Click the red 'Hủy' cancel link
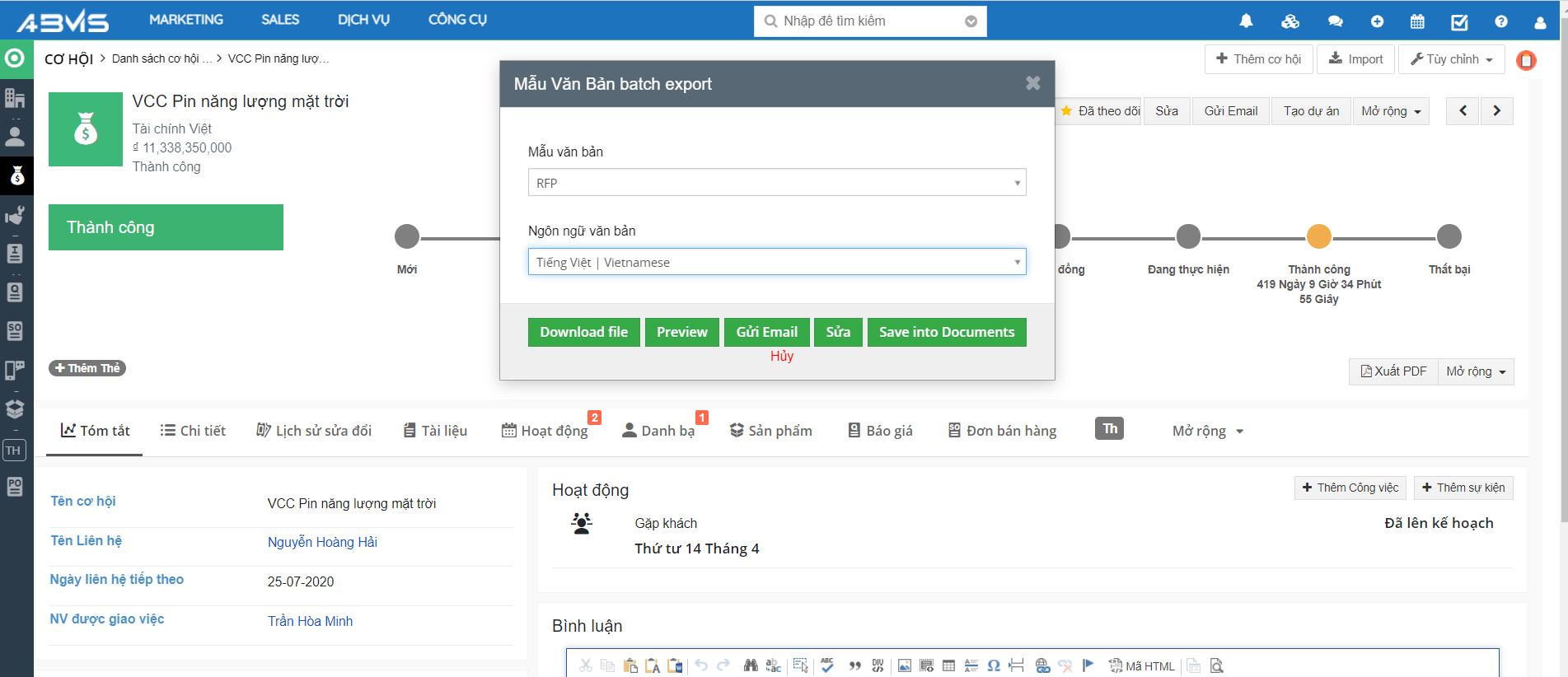1568x677 pixels. [781, 356]
